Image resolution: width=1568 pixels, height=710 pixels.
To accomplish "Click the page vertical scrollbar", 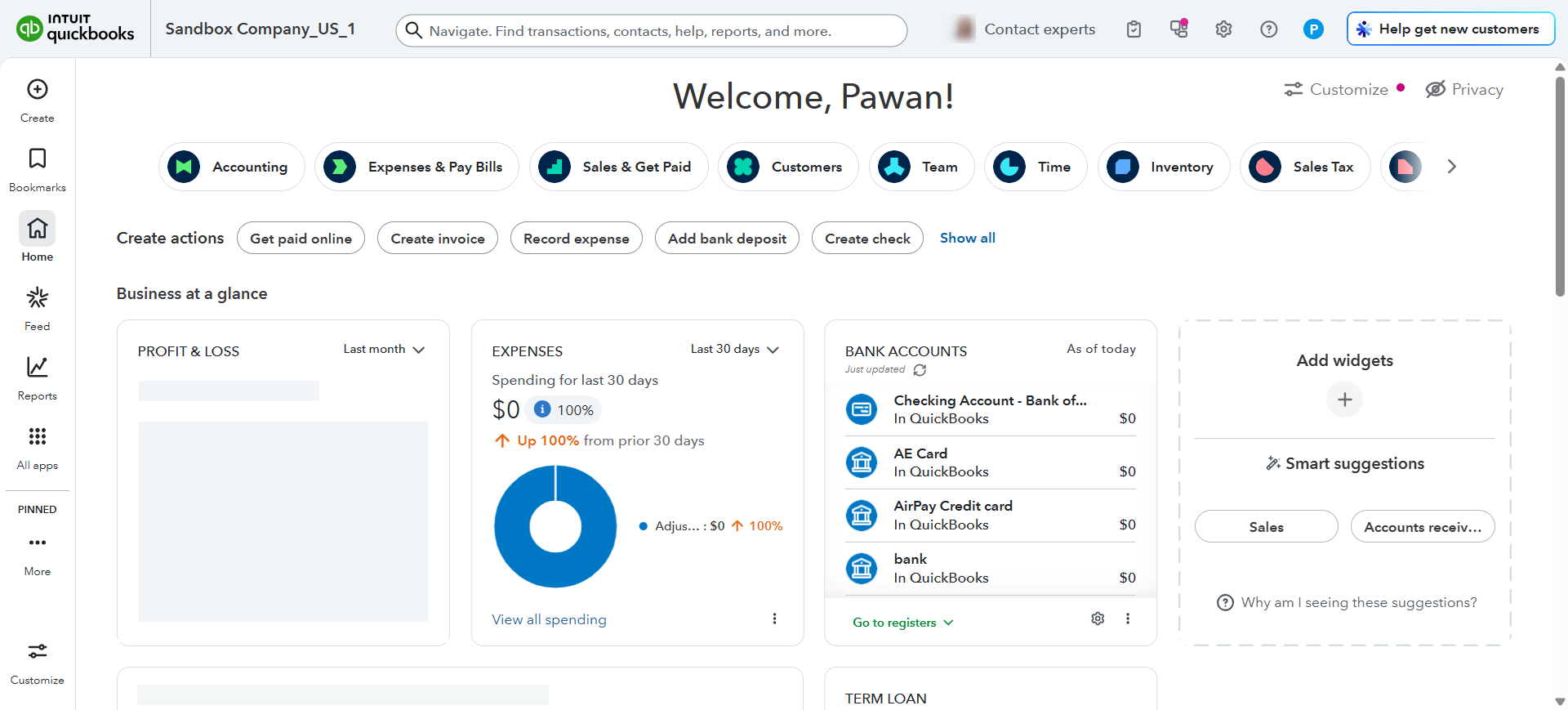I will point(1561,186).
